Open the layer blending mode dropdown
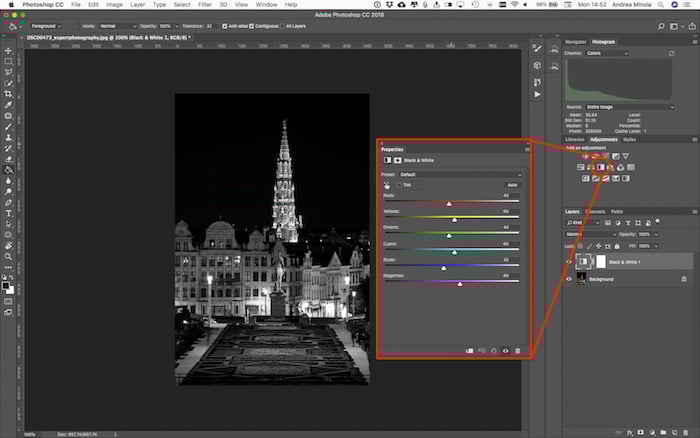This screenshot has height=438, width=700. click(x=591, y=234)
